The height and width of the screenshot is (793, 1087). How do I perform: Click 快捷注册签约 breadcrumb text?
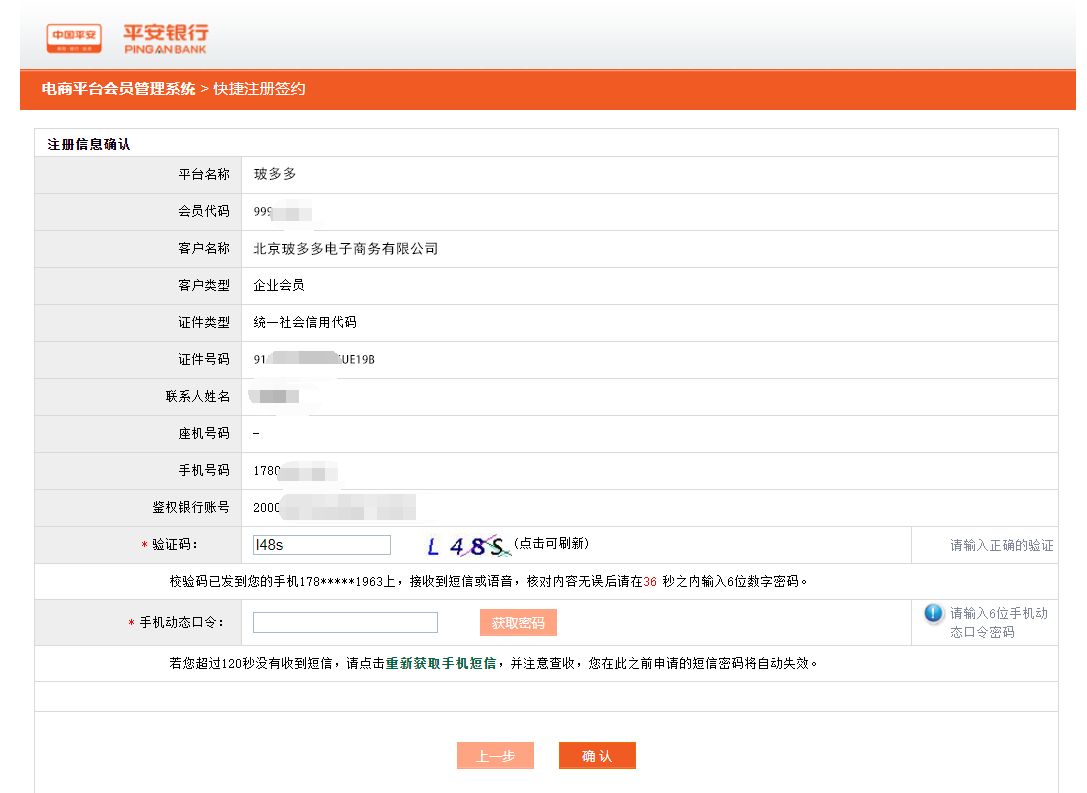(x=259, y=89)
